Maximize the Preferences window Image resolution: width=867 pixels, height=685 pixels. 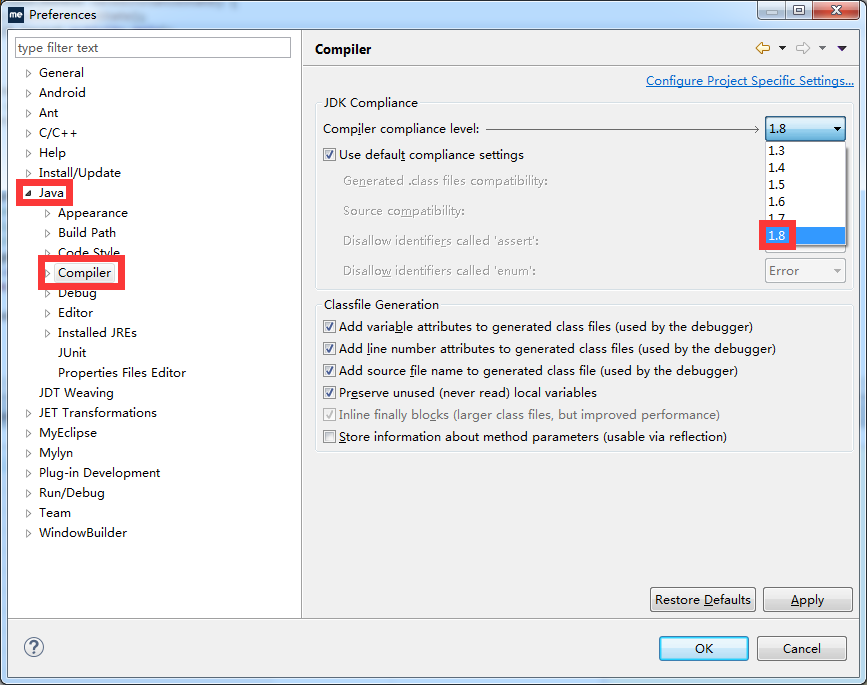(x=799, y=10)
